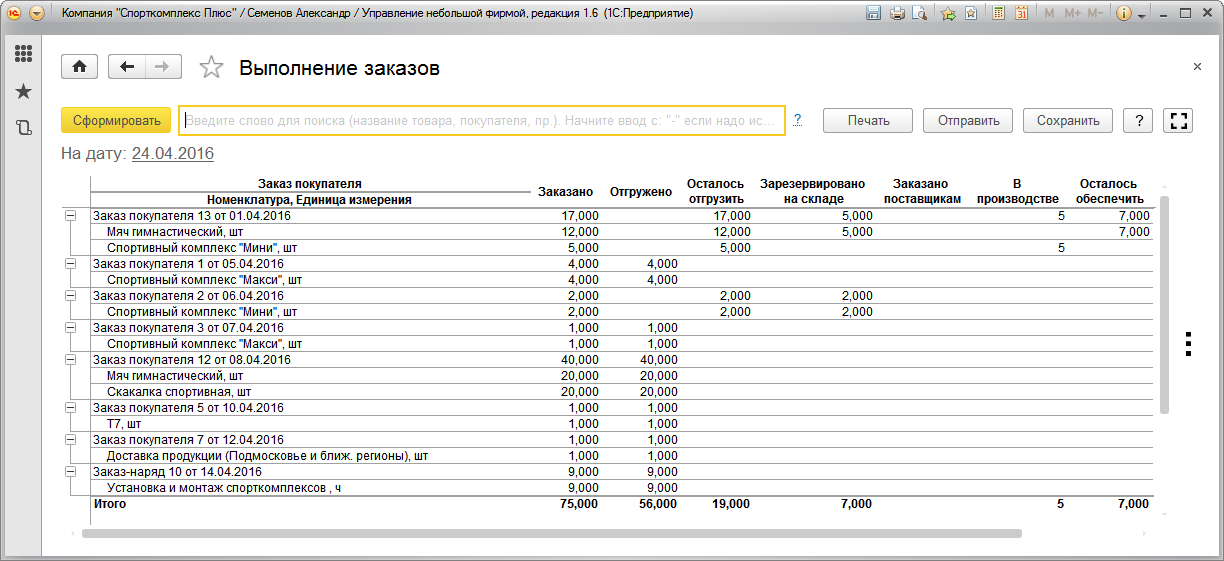Screen dimensions: 1224x561
Task: Collapse Заказ покупателя 13 group
Action: (70, 215)
